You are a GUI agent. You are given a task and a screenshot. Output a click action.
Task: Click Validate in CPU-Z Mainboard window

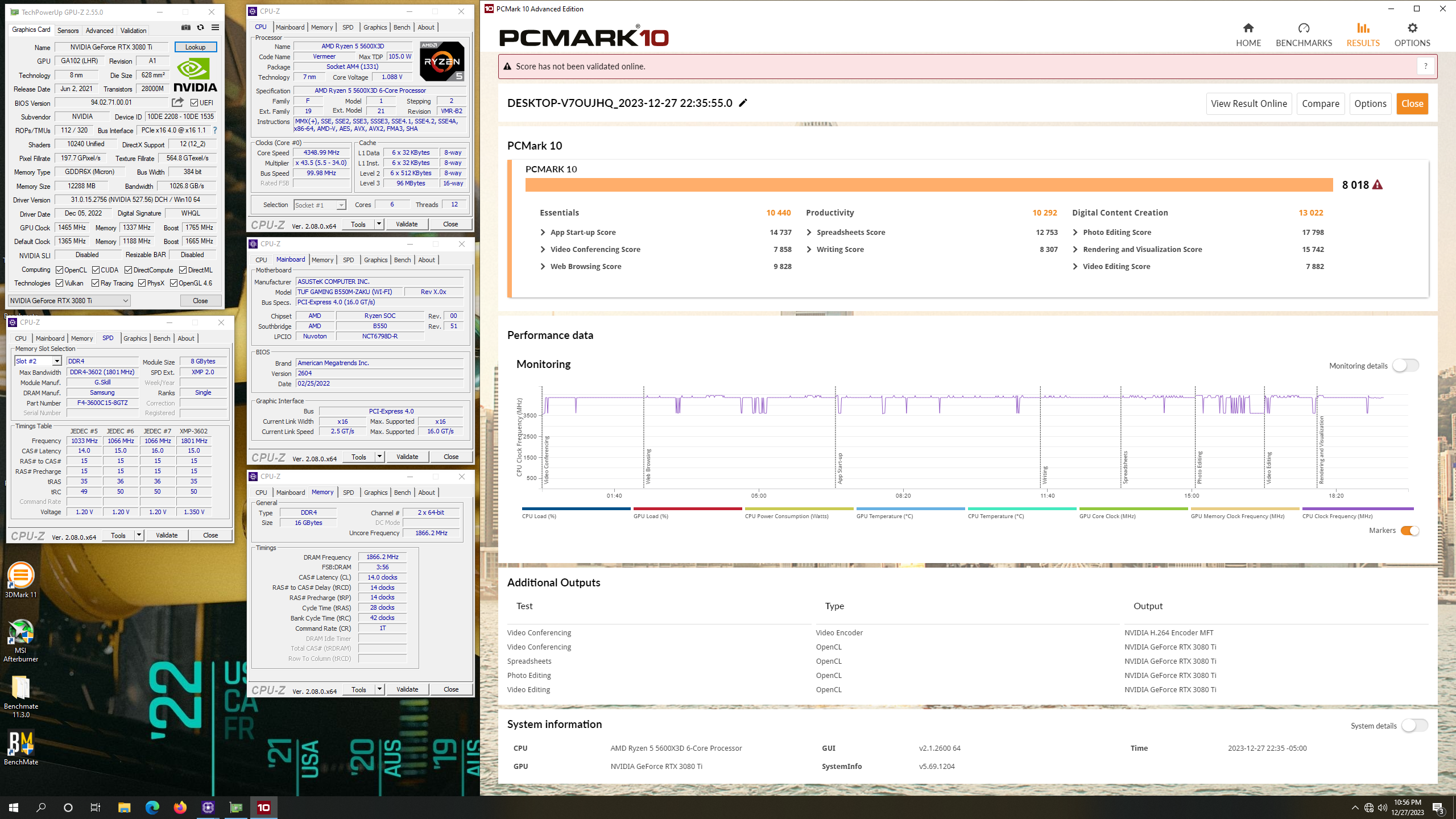tap(407, 457)
